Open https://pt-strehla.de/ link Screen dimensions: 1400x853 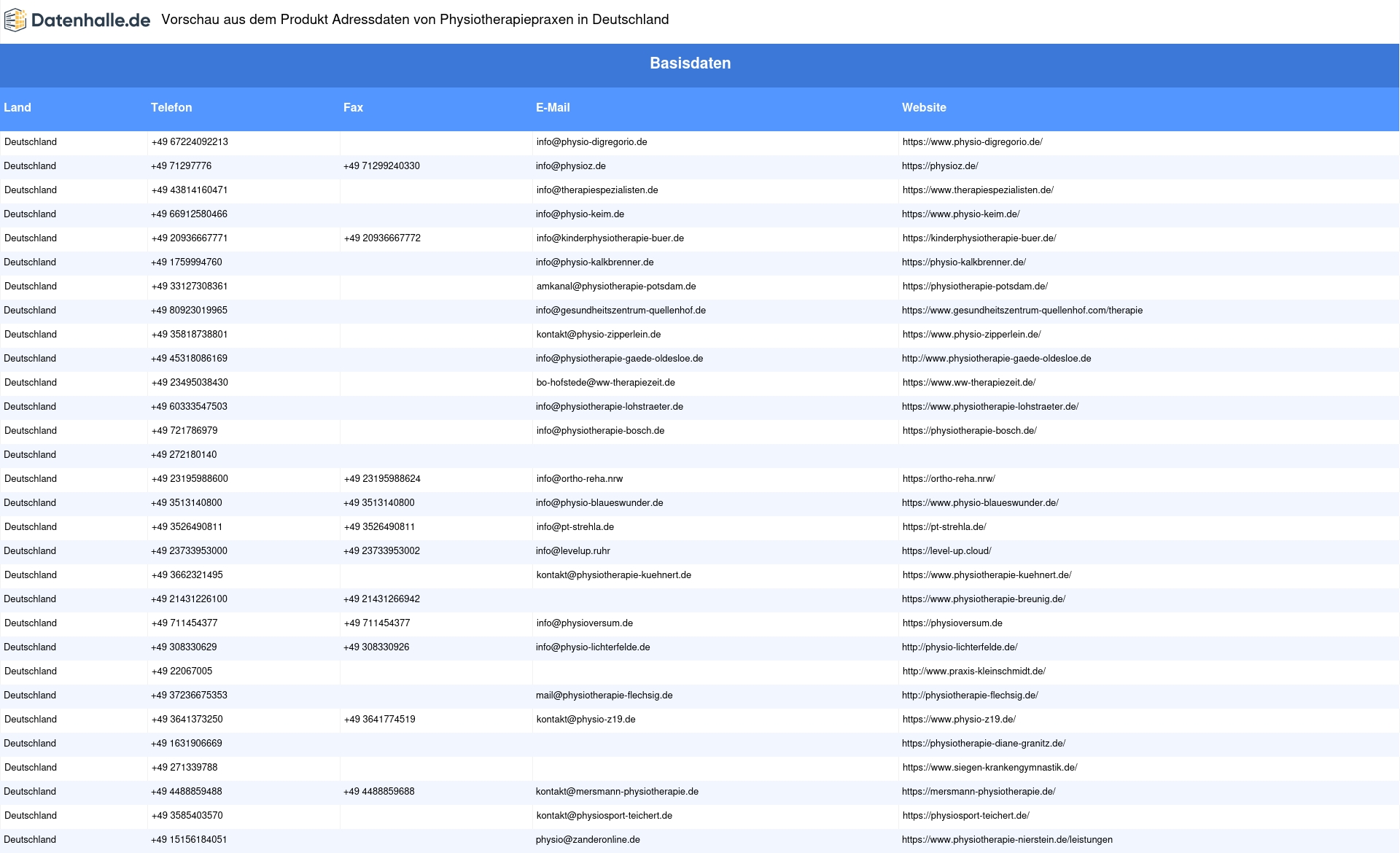(944, 527)
